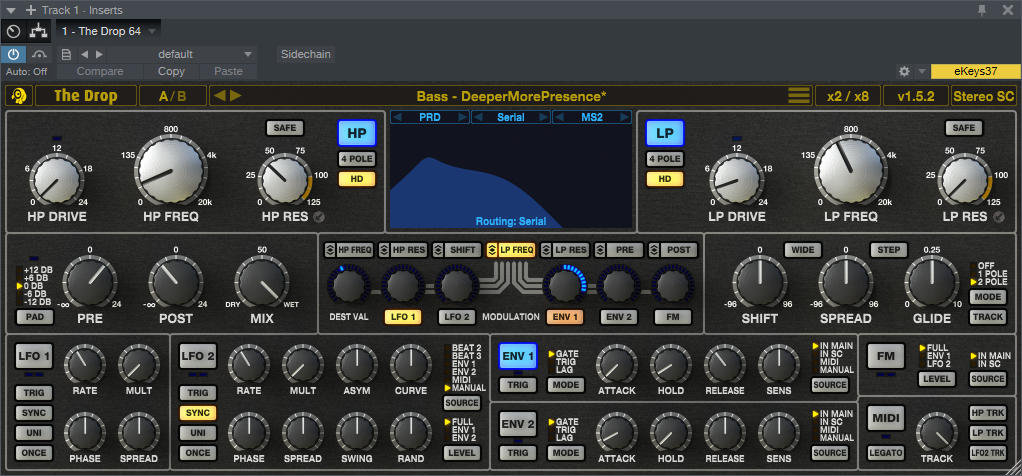The height and width of the screenshot is (476, 1022).
Task: Open the Stereo SC channel mode selector
Action: [x=983, y=96]
